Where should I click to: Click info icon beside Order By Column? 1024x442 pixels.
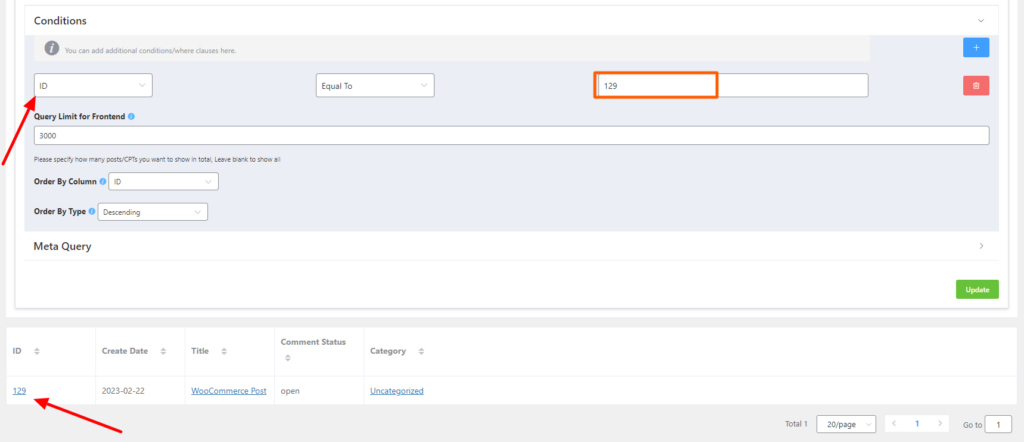pyautogui.click(x=103, y=182)
